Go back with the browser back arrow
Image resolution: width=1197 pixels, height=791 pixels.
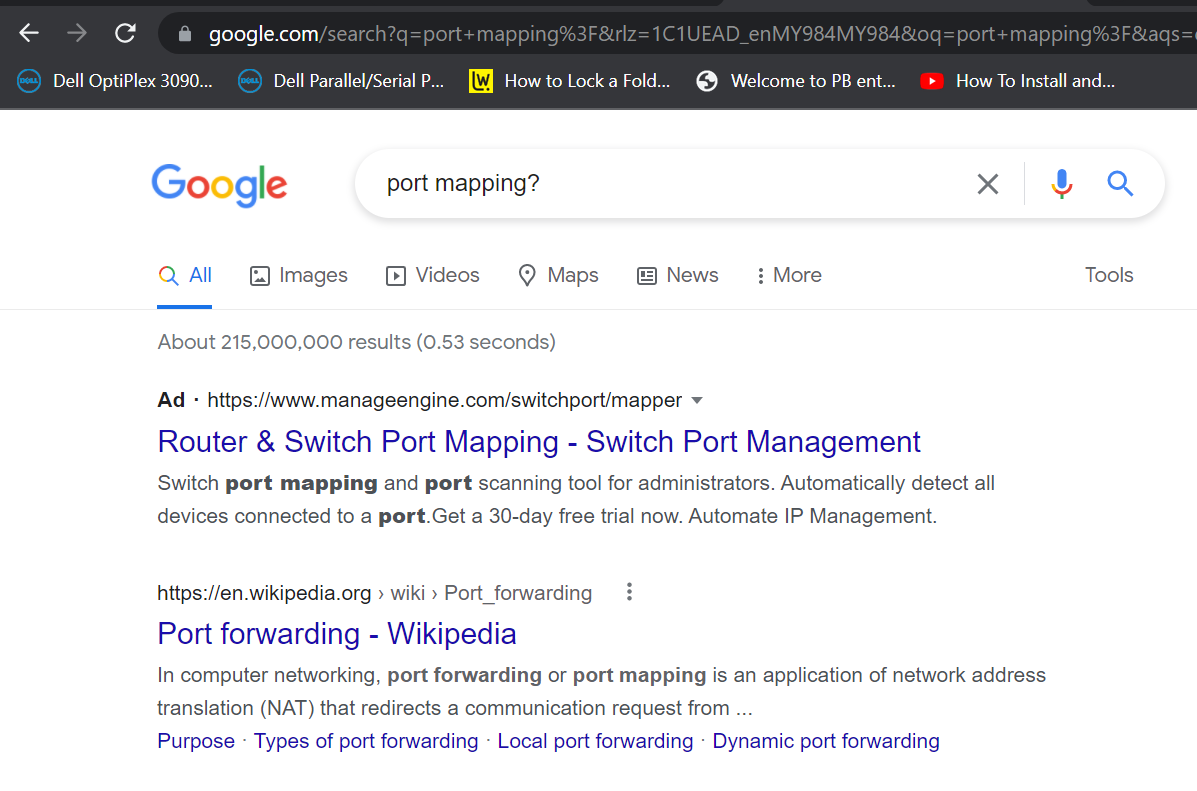point(29,33)
